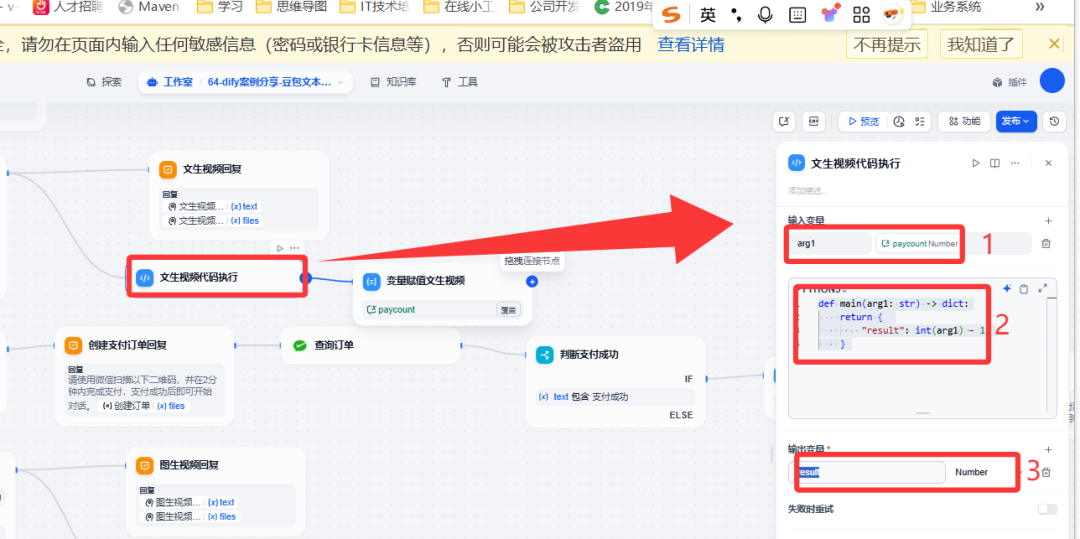Add a new input variable
Image resolution: width=1080 pixels, height=539 pixels.
(x=1048, y=221)
